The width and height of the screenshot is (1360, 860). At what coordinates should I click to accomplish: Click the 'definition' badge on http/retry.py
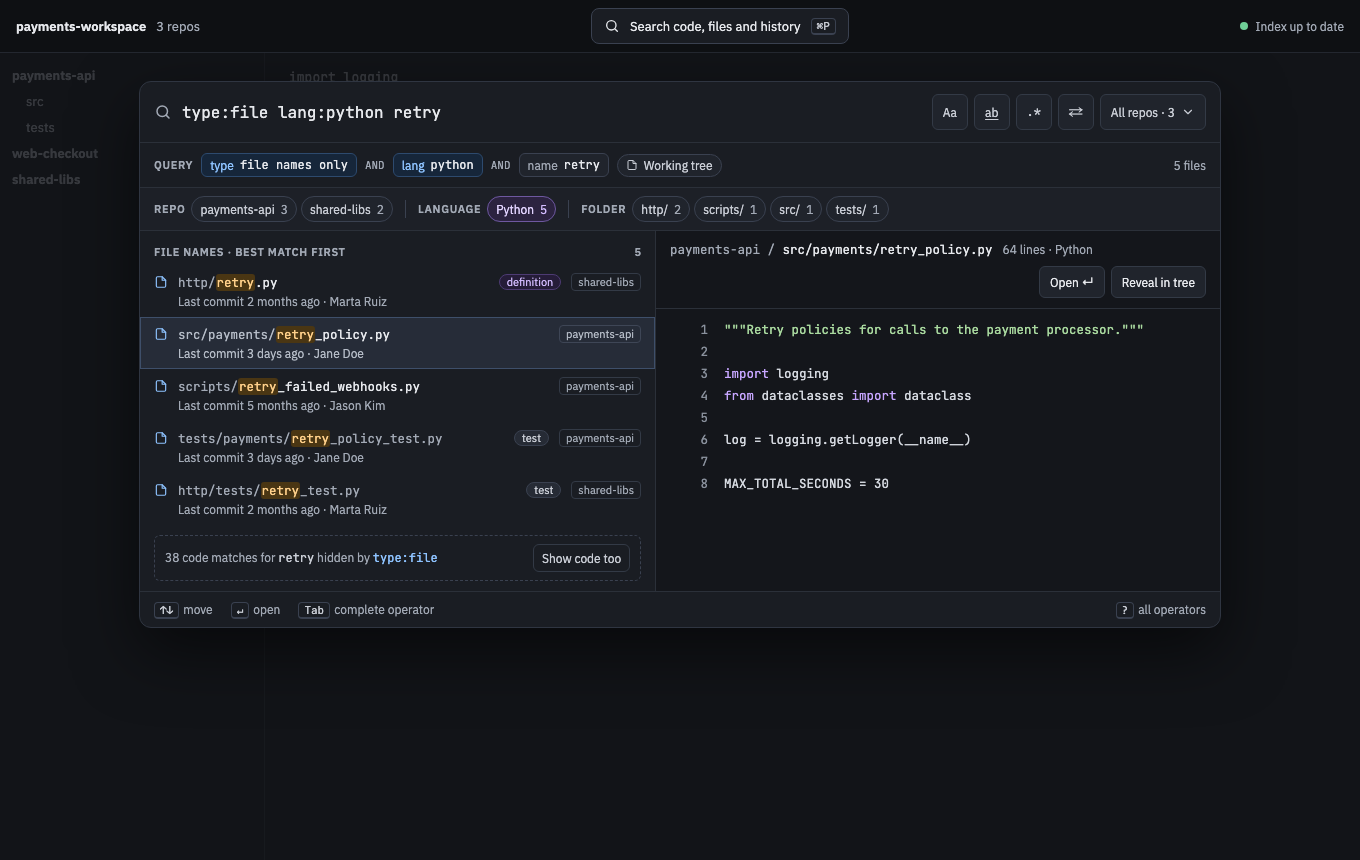pyautogui.click(x=530, y=282)
